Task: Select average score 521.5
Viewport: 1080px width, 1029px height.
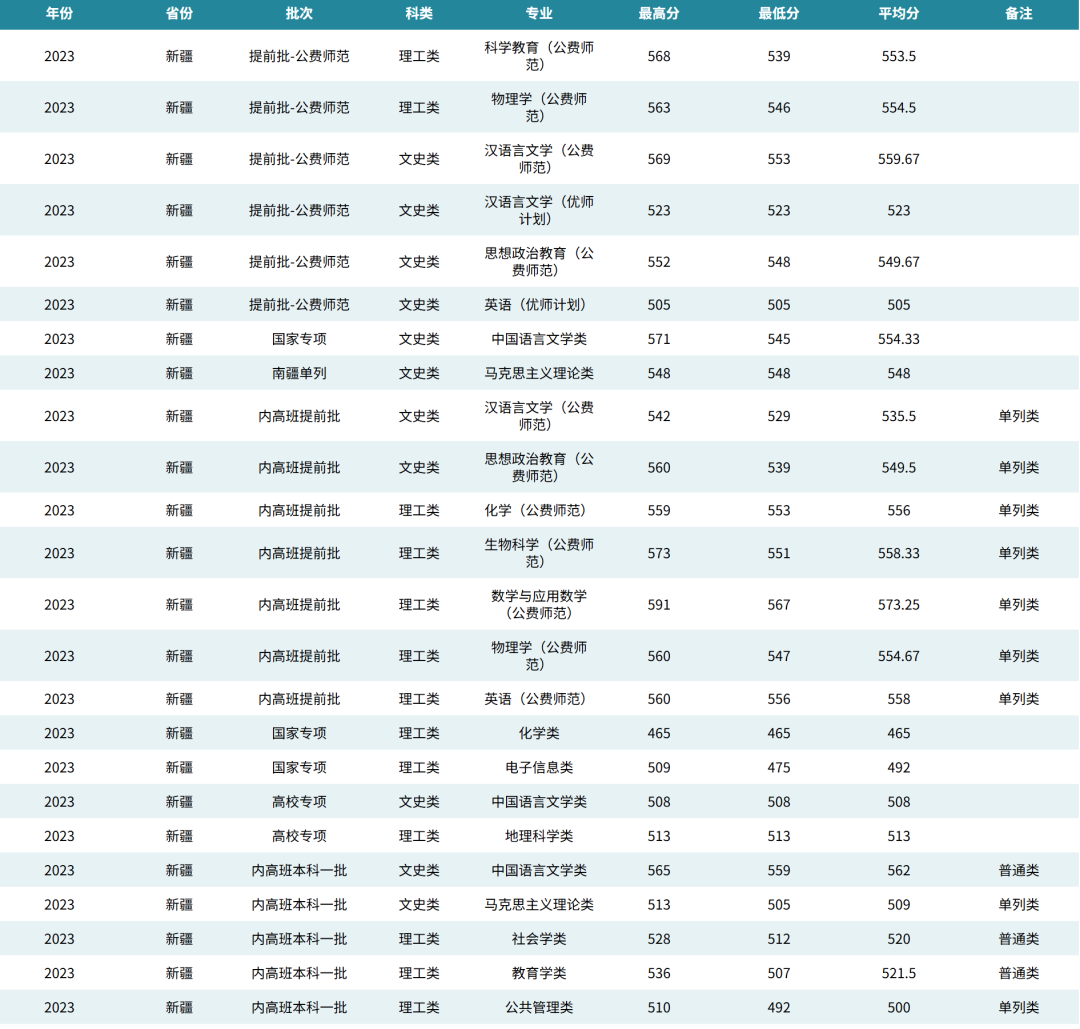Action: 898,973
